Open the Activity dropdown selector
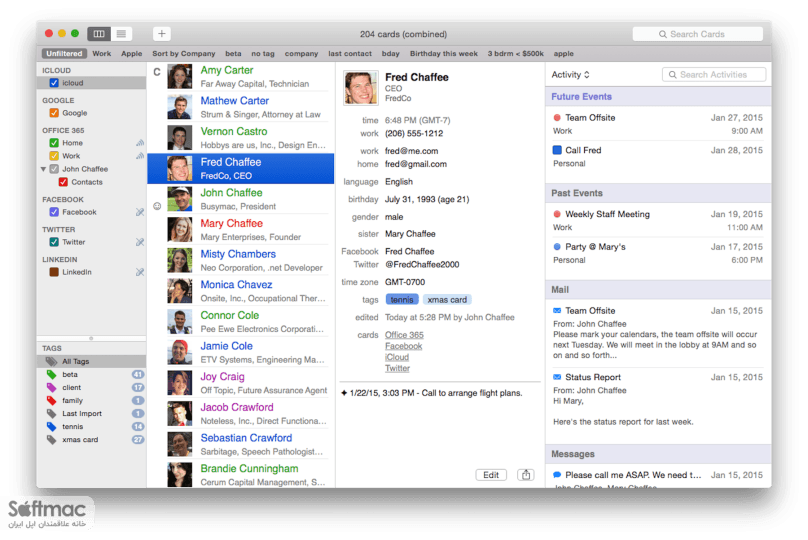The height and width of the screenshot is (540, 808). click(x=570, y=75)
